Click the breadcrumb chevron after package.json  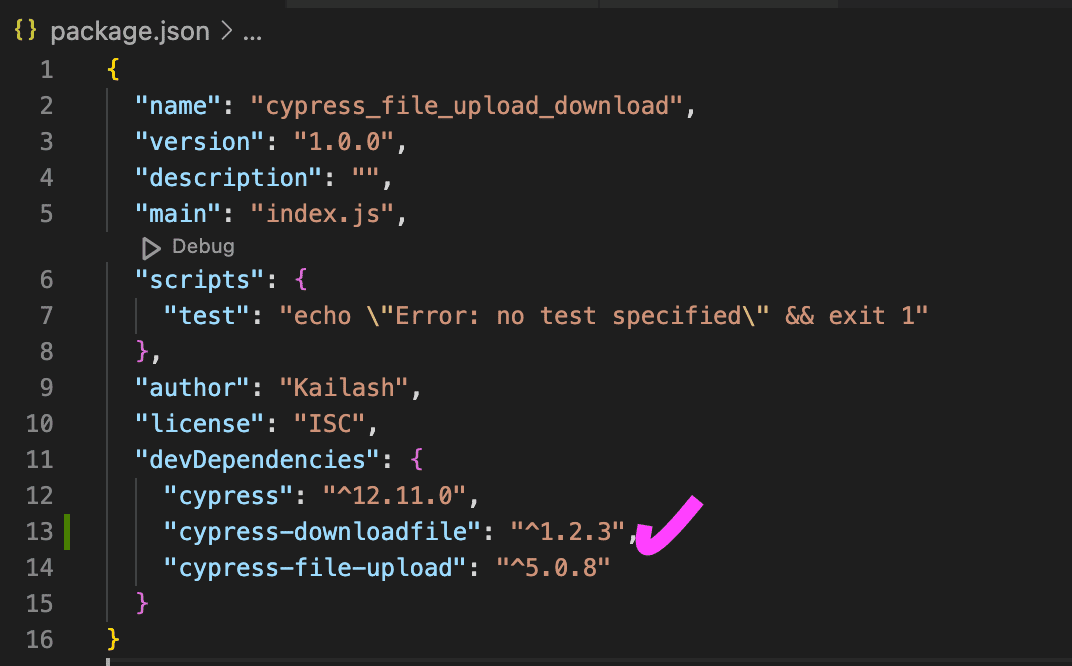click(x=225, y=32)
